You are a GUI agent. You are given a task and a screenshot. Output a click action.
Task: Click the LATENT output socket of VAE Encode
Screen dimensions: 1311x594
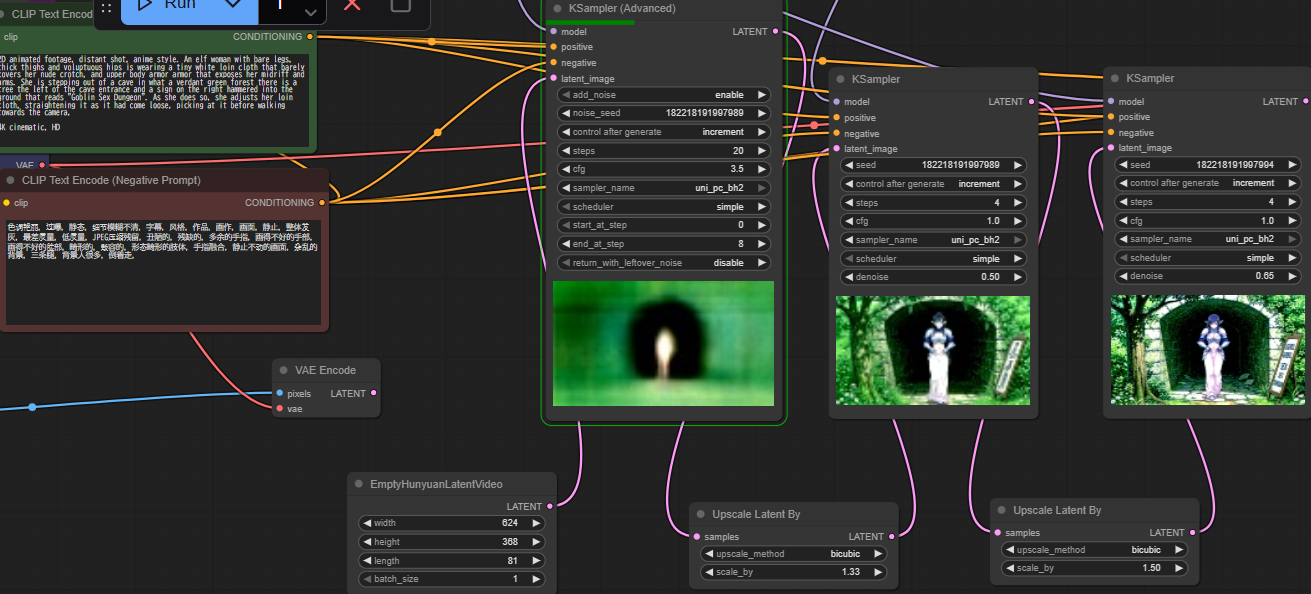(x=373, y=393)
